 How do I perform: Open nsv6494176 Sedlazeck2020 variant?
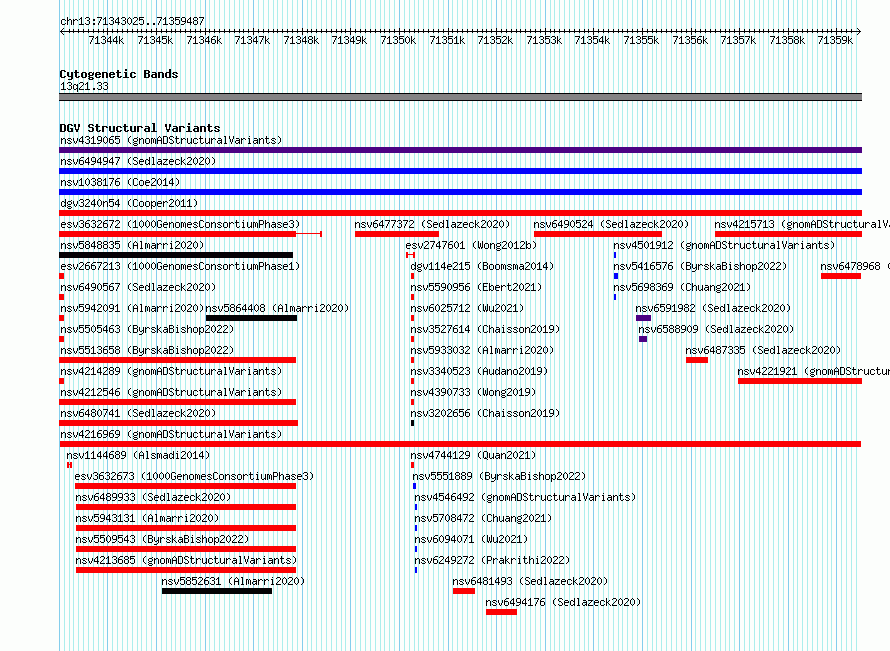click(x=563, y=602)
